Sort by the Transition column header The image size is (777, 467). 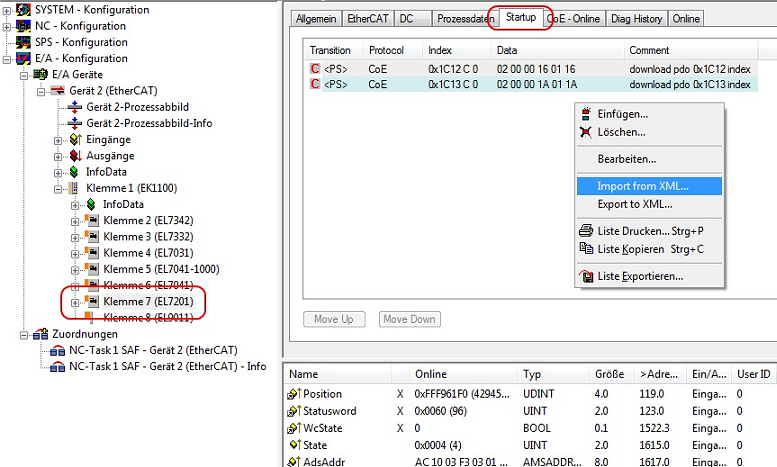pyautogui.click(x=333, y=51)
